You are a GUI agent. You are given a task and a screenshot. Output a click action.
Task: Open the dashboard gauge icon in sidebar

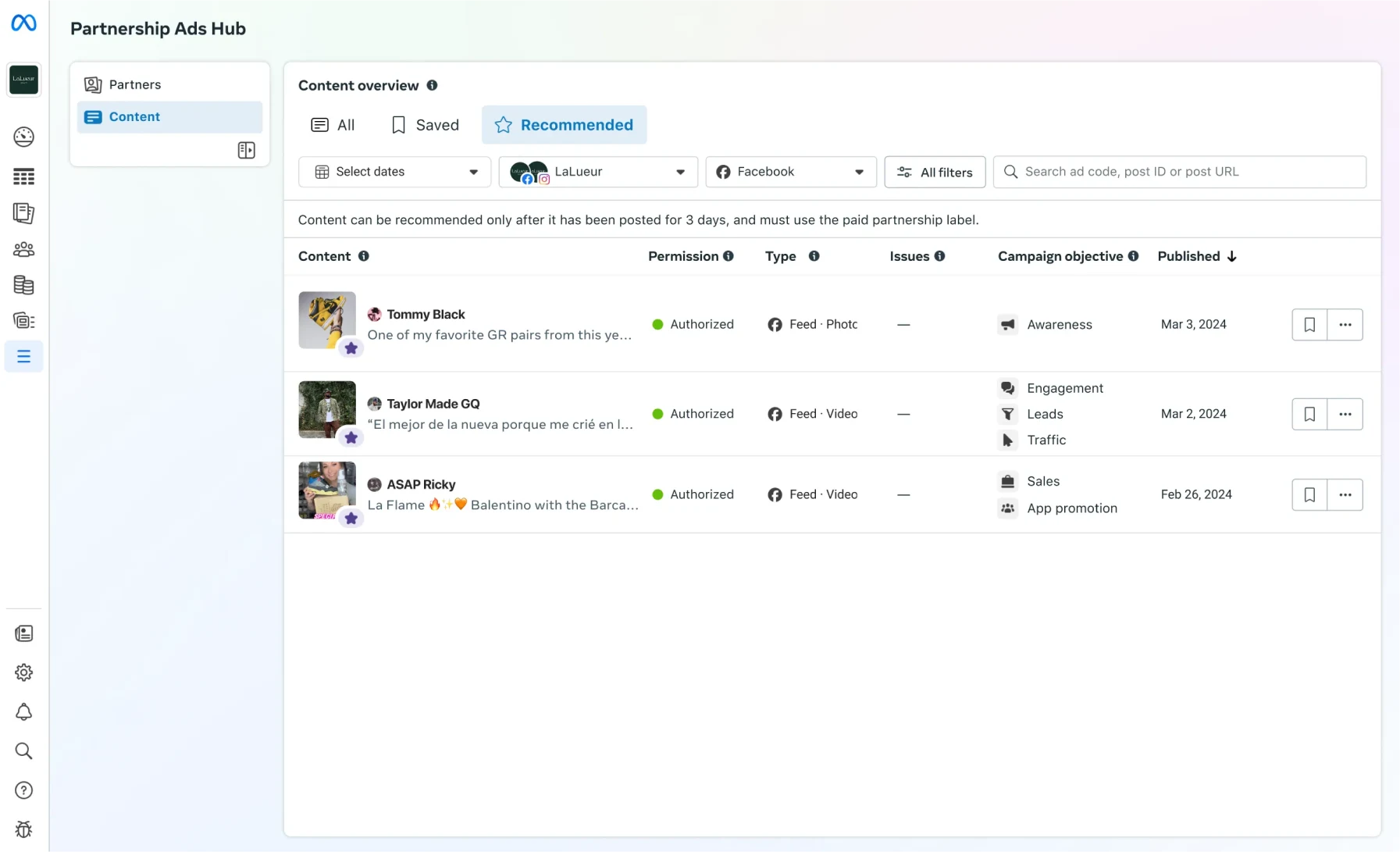pos(23,137)
